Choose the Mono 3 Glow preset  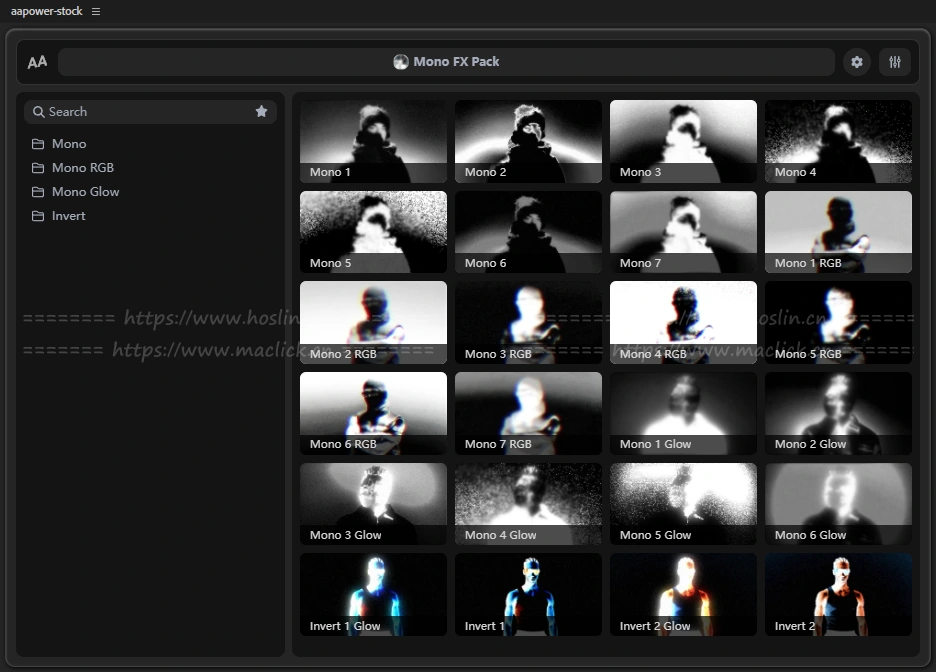pos(373,504)
